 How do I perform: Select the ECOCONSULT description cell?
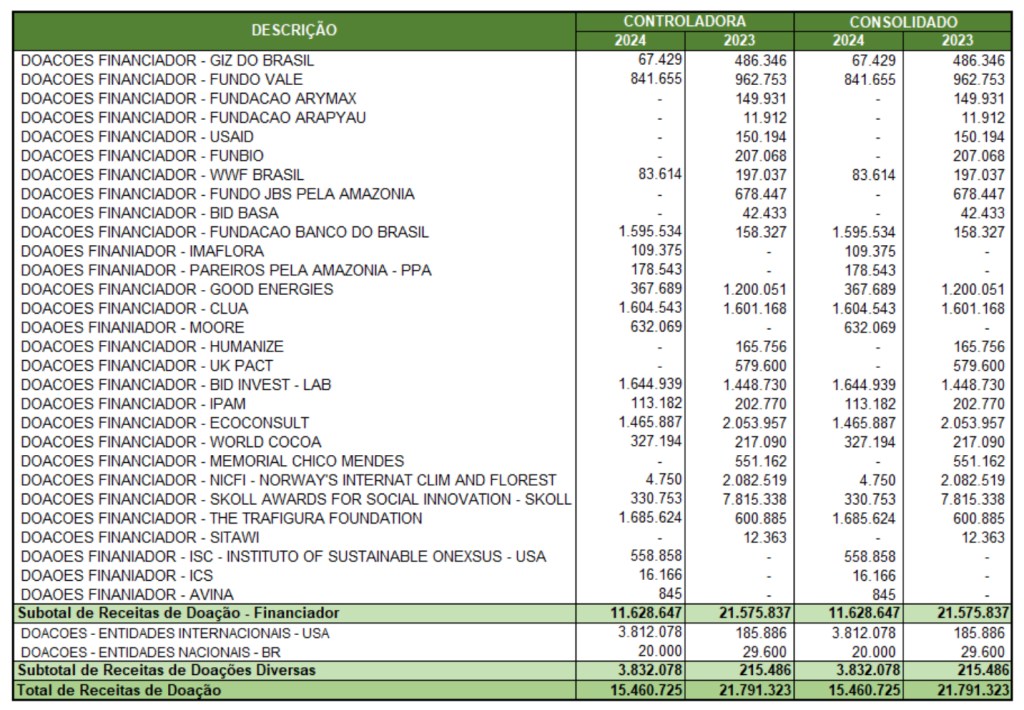tap(165, 423)
